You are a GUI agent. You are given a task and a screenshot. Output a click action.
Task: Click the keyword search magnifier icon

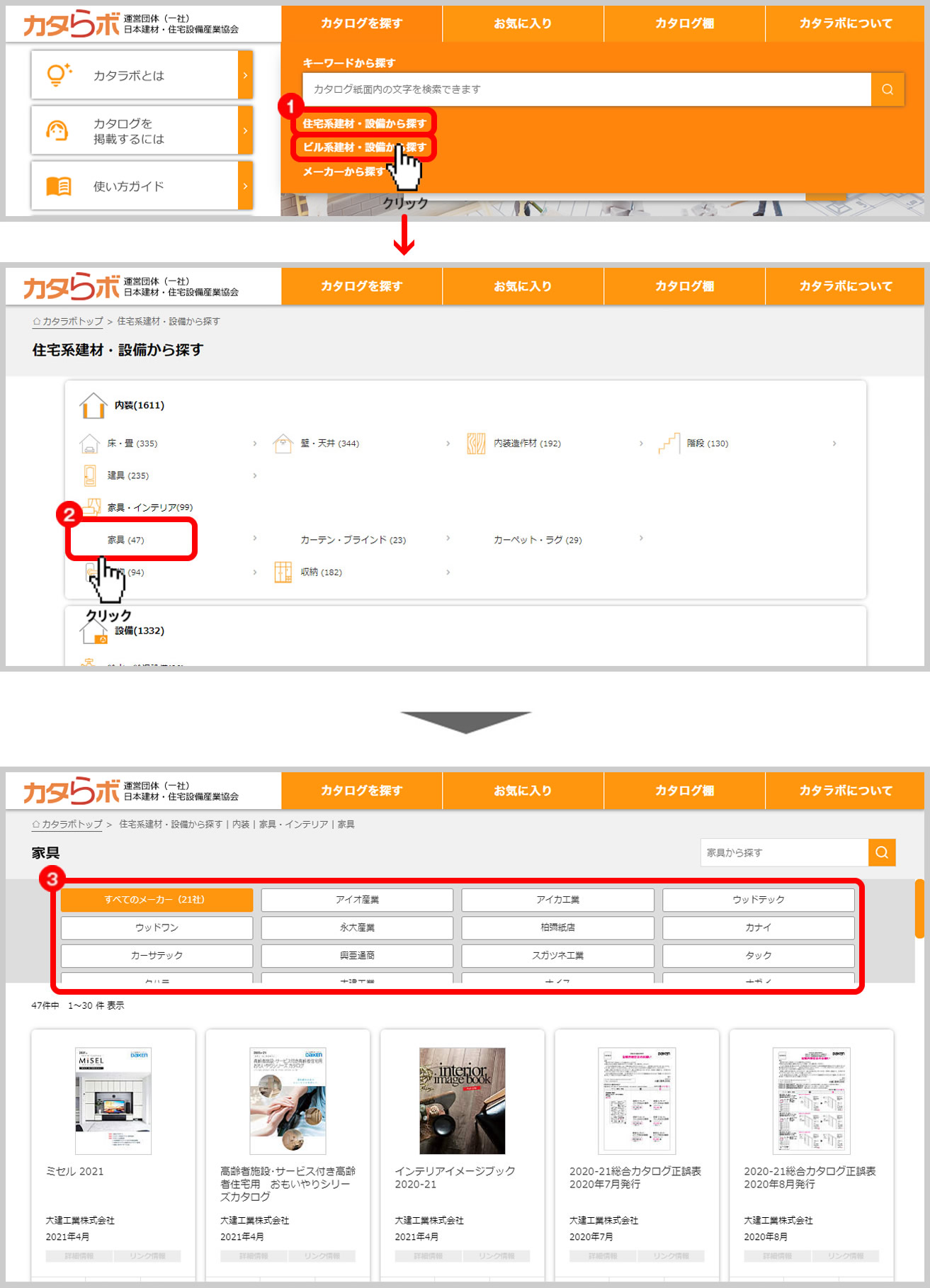click(887, 89)
